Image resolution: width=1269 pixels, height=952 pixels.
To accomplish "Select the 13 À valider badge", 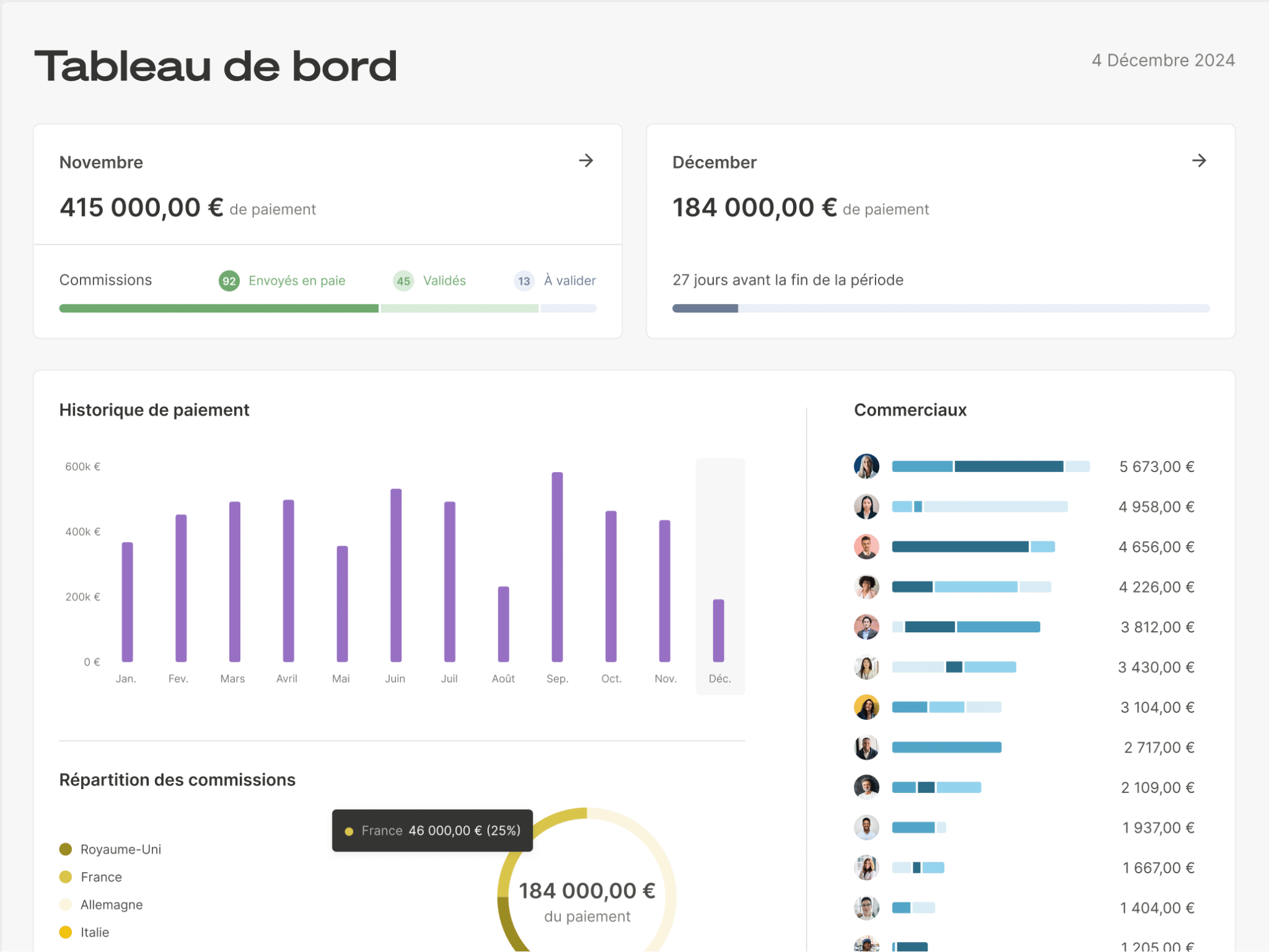I will [524, 280].
